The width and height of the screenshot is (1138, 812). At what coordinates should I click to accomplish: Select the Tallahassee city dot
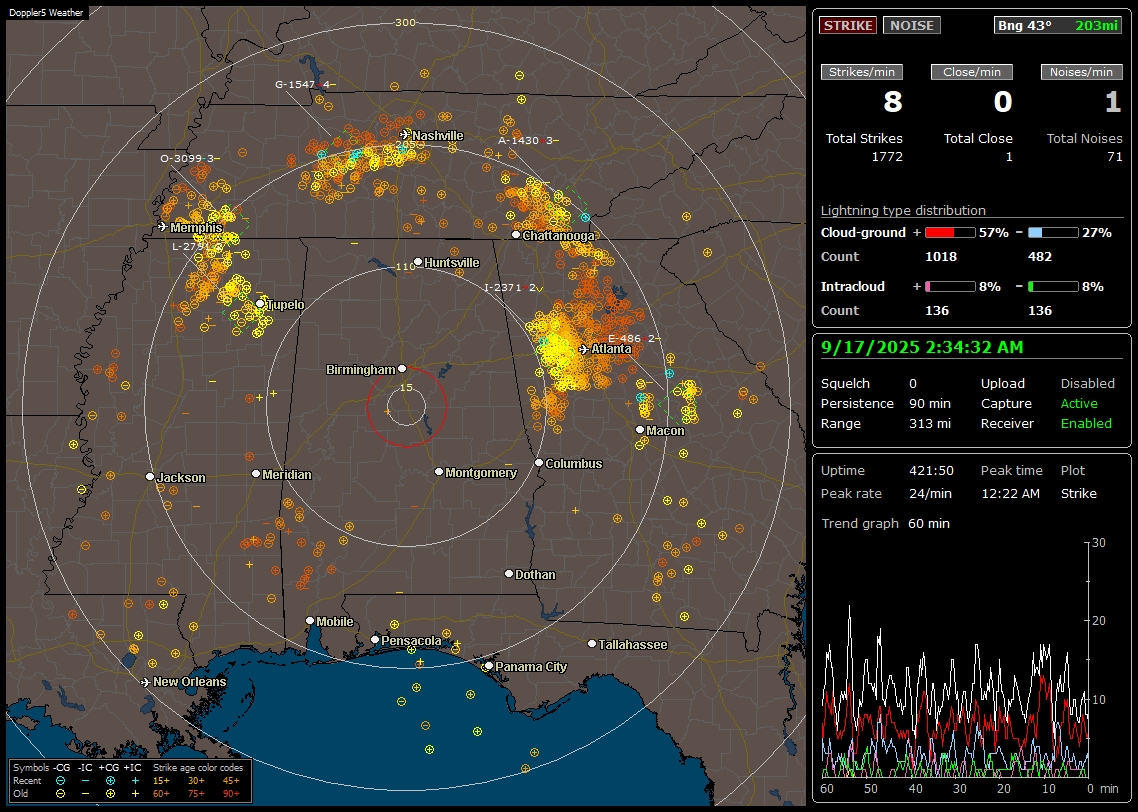[592, 644]
